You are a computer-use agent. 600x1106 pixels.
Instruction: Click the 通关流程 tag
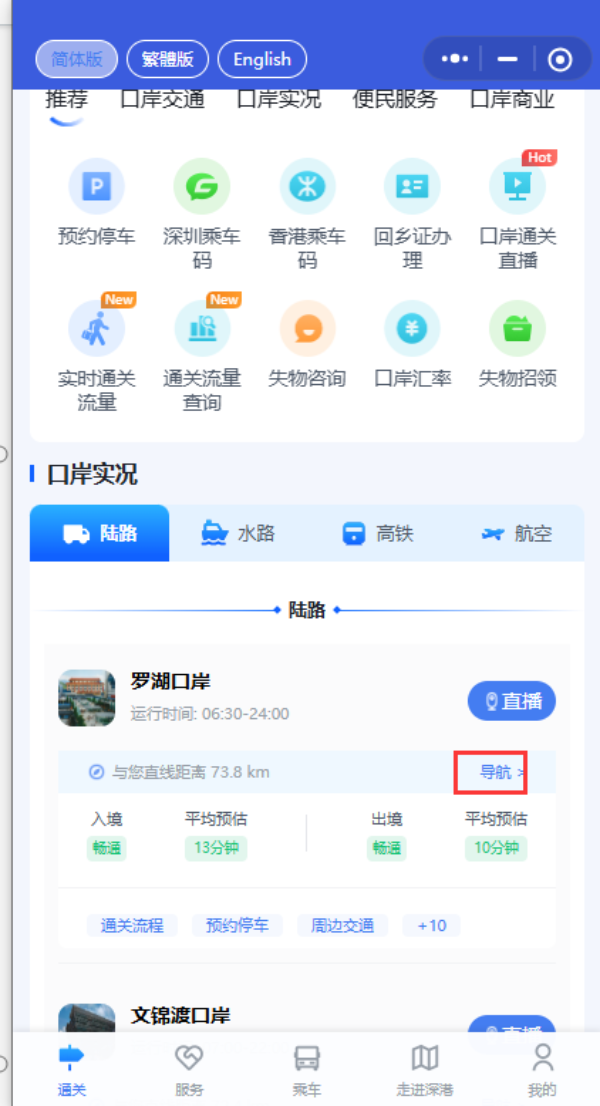(132, 925)
